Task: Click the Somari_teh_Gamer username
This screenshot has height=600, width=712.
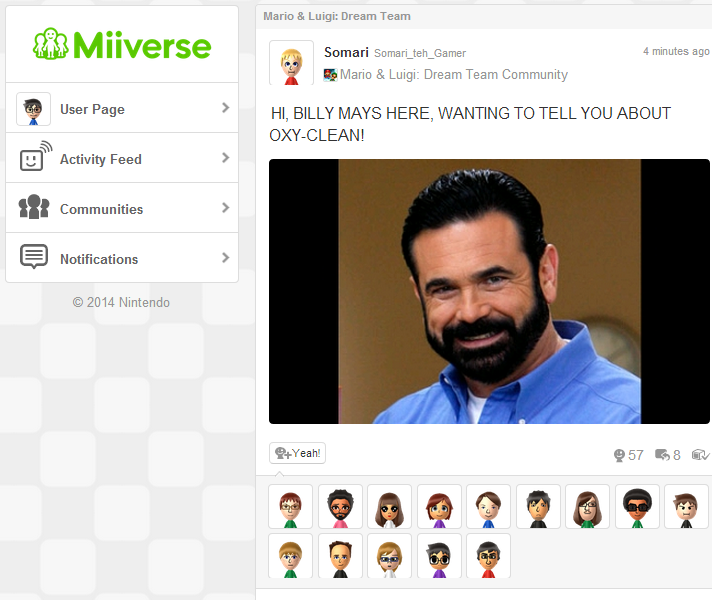Action: [x=420, y=53]
